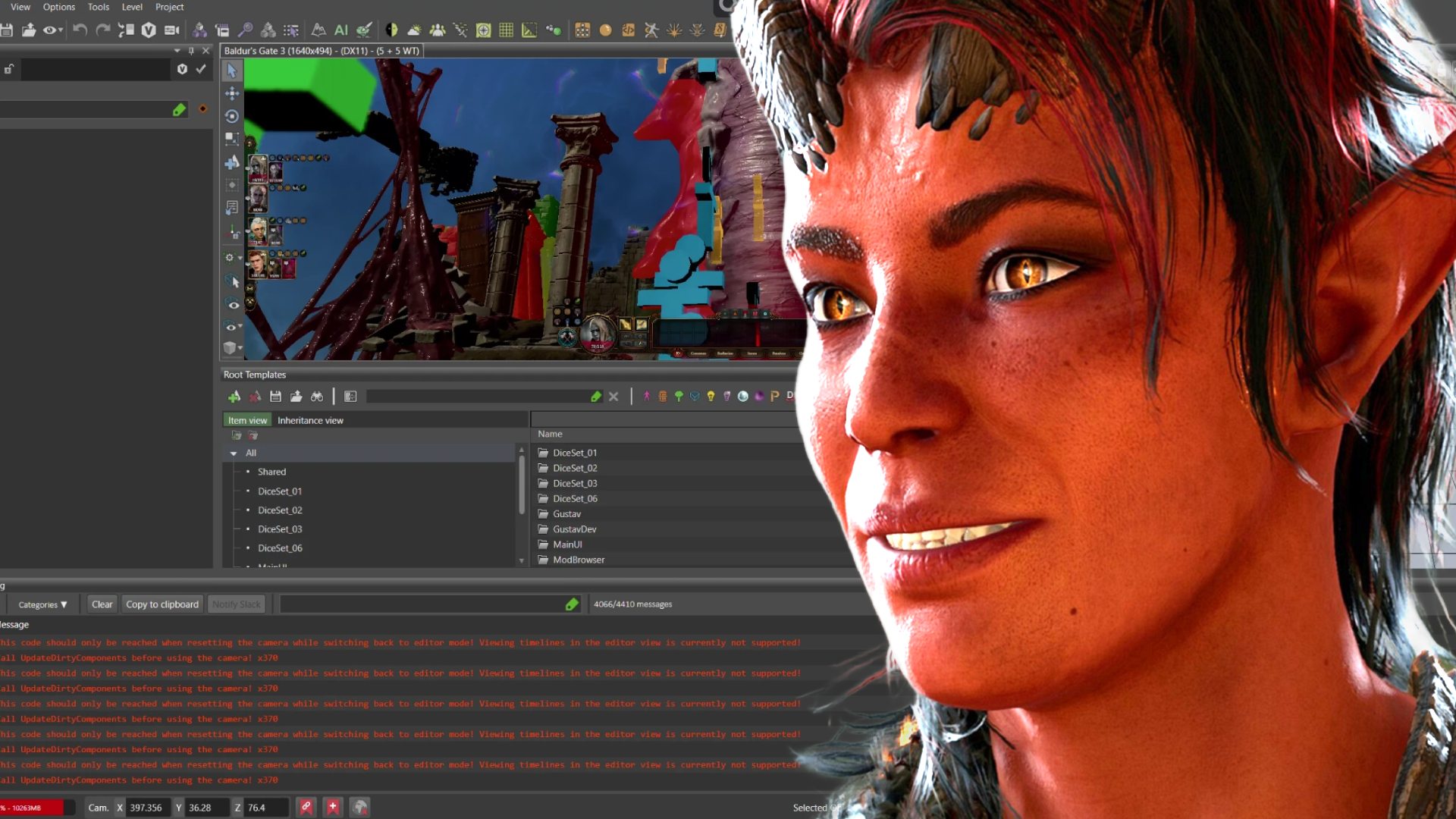Click Copy to clipboard button
Screen dimensions: 1456x819
(x=162, y=604)
